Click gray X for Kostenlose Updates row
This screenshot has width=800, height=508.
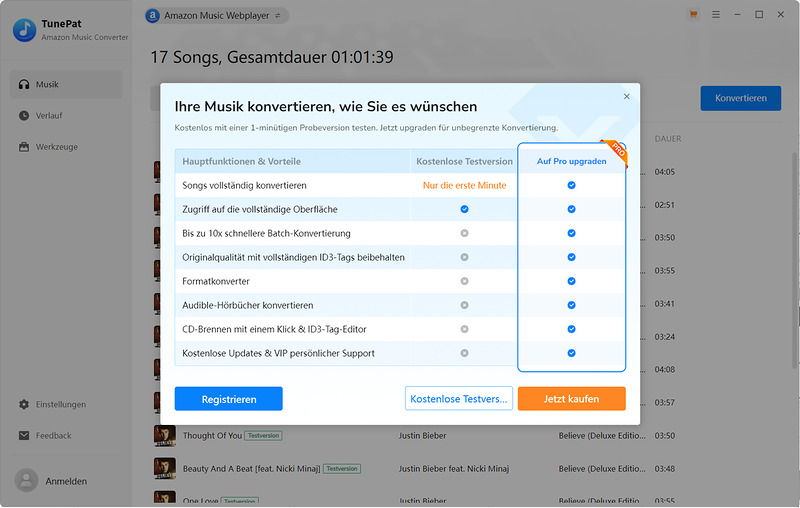pyautogui.click(x=464, y=353)
